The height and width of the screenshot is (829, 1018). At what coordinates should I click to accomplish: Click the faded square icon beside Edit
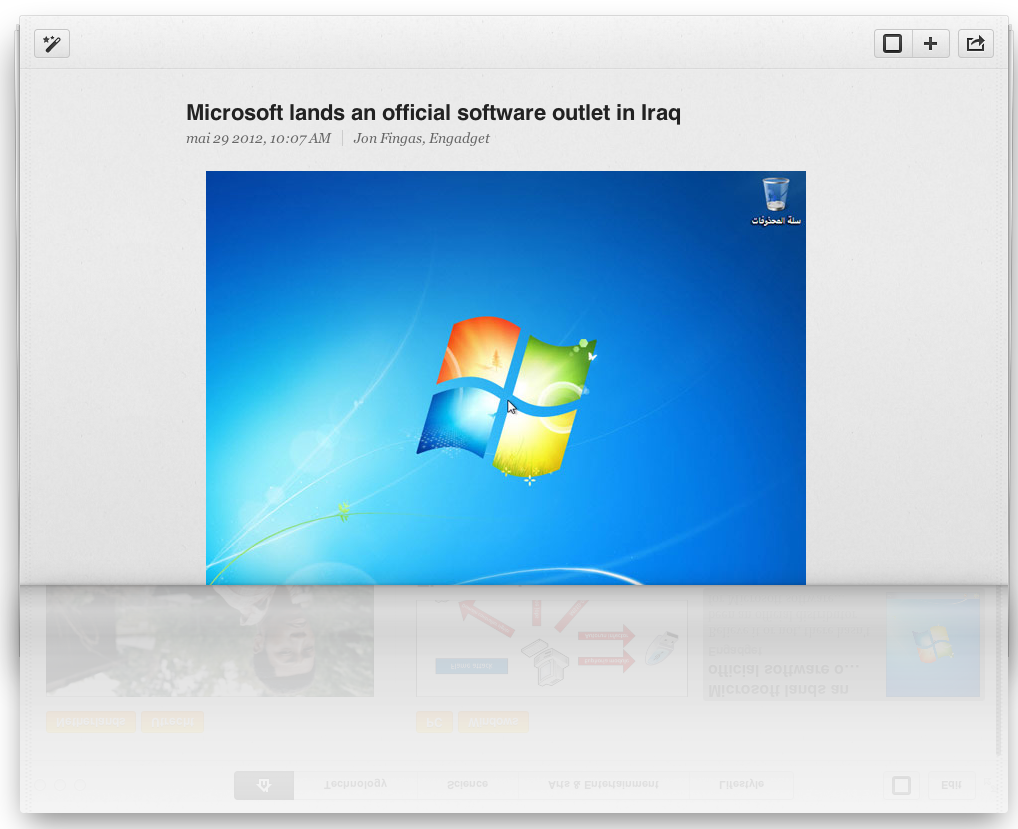(x=901, y=785)
